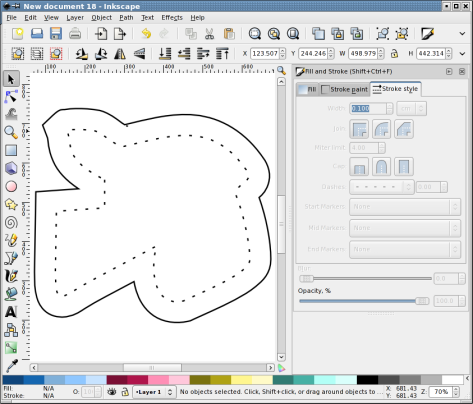Open Fill and Stroke dialog icon
The height and width of the screenshot is (404, 473).
427,34
